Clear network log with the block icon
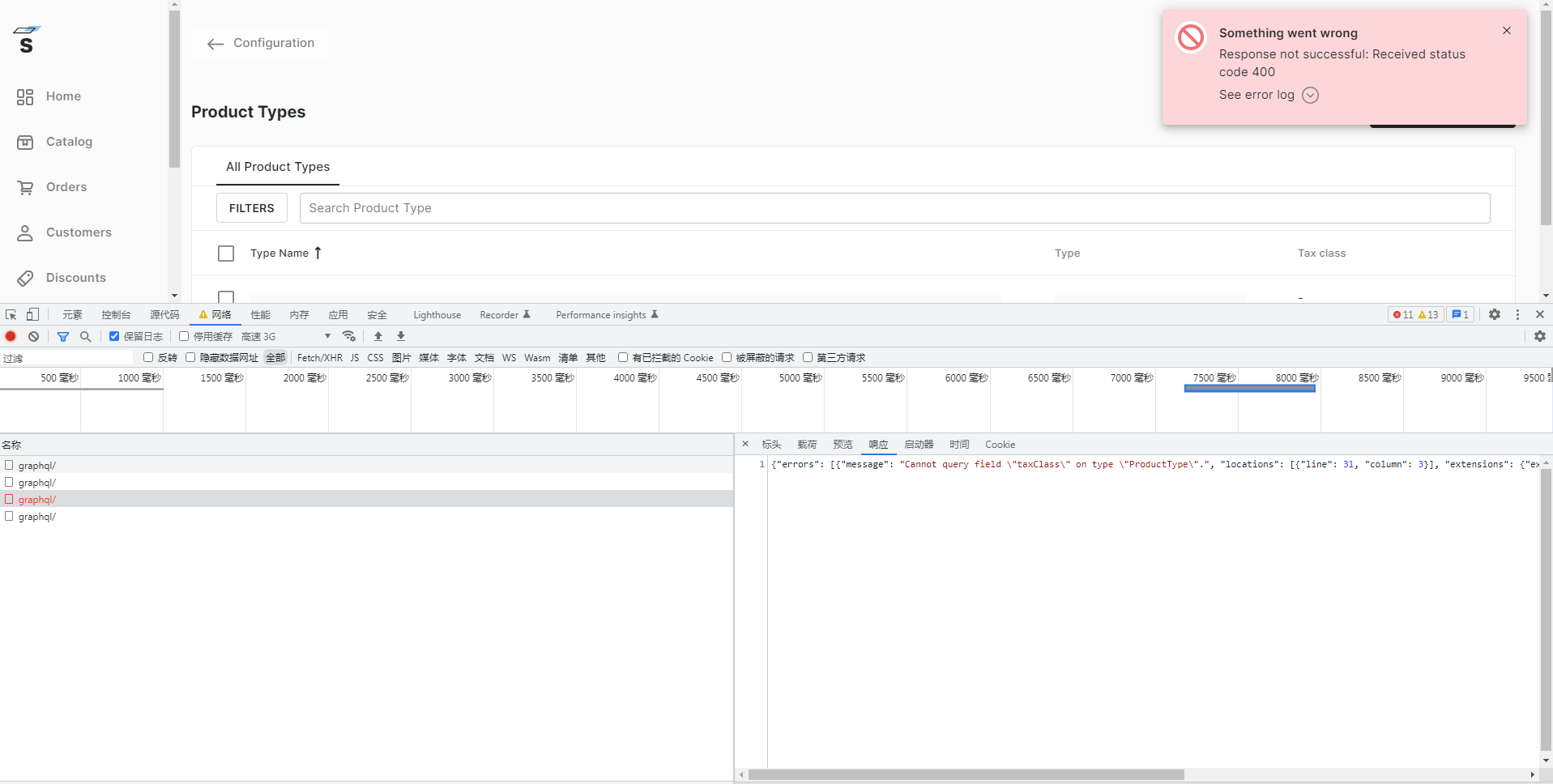1553x784 pixels. [33, 336]
